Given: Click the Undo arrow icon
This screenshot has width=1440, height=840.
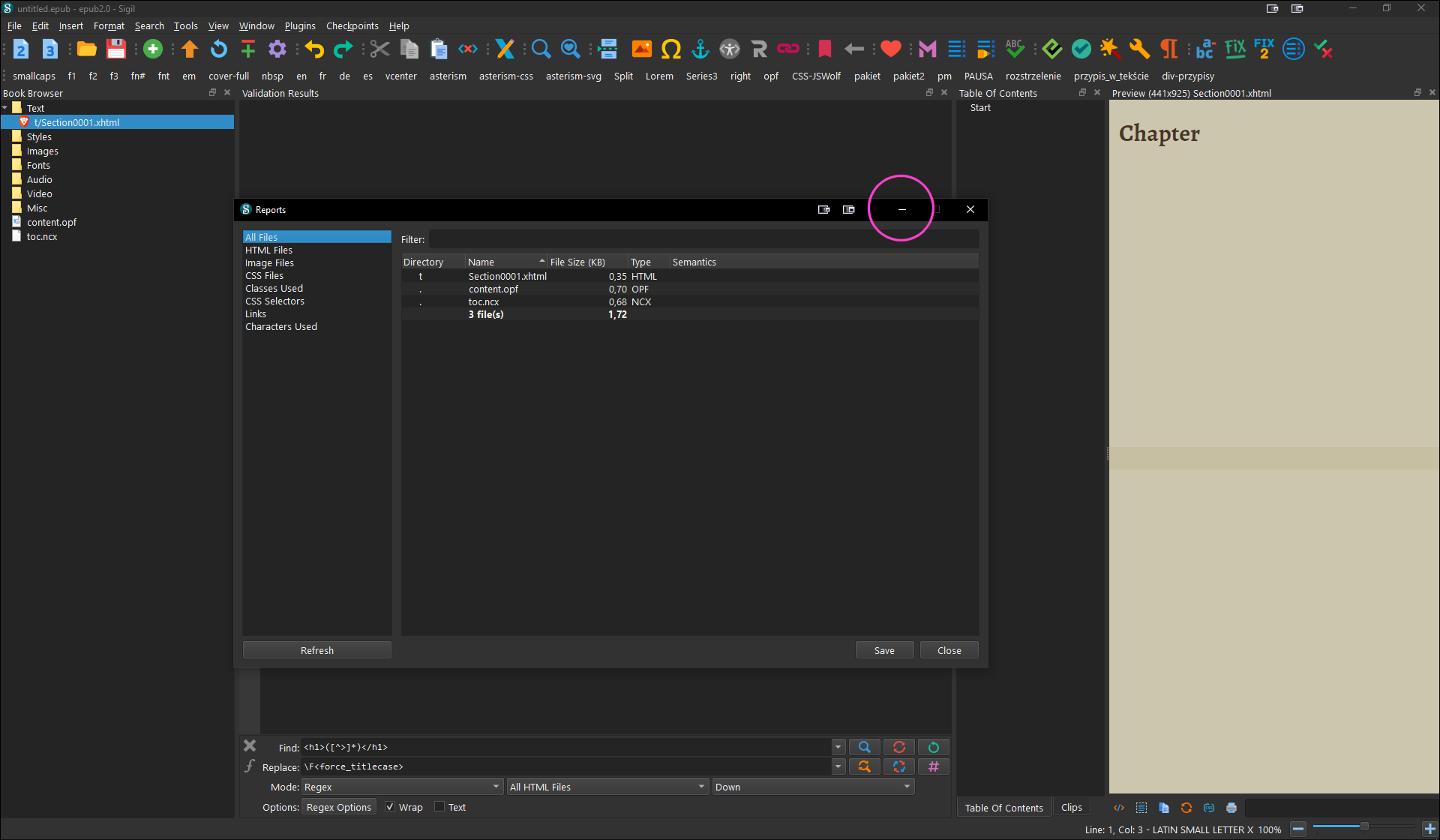Looking at the screenshot, I should [314, 49].
